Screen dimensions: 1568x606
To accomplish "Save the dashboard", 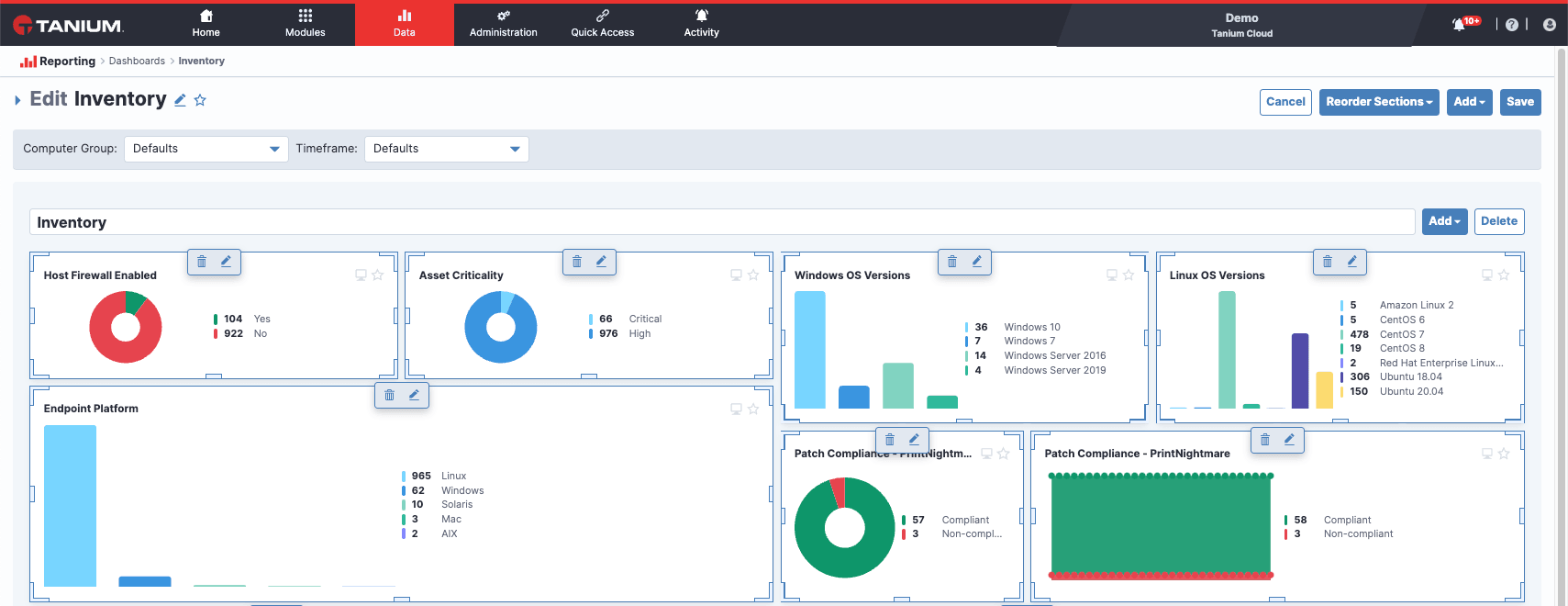I will (x=1520, y=102).
